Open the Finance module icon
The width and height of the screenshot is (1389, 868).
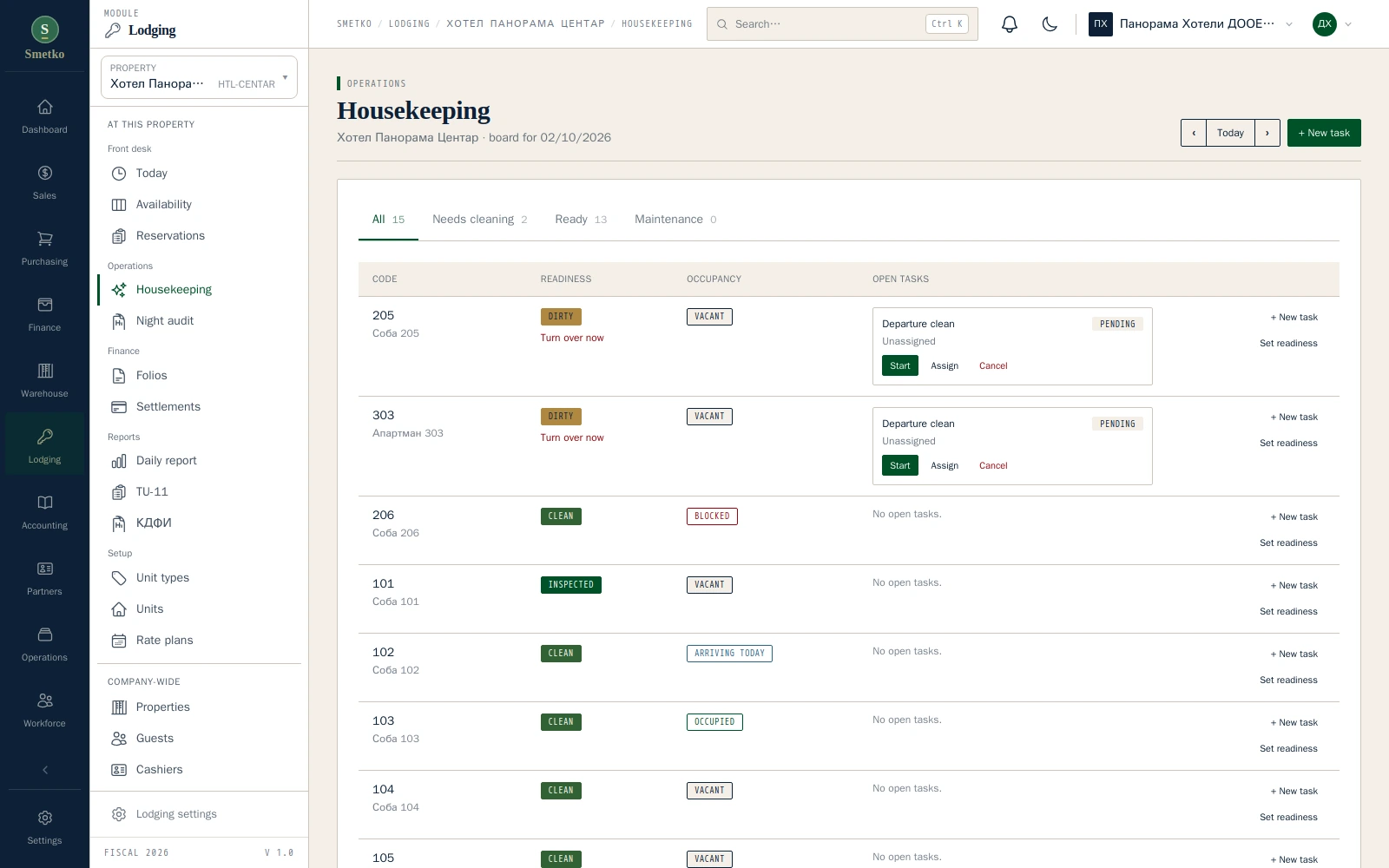(x=44, y=314)
